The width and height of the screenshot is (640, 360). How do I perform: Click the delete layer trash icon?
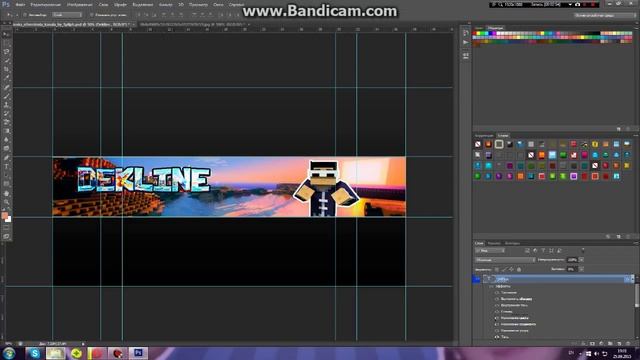click(x=628, y=344)
